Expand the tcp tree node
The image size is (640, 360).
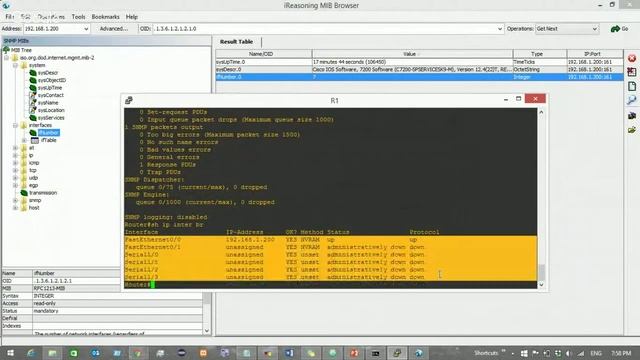(16, 170)
